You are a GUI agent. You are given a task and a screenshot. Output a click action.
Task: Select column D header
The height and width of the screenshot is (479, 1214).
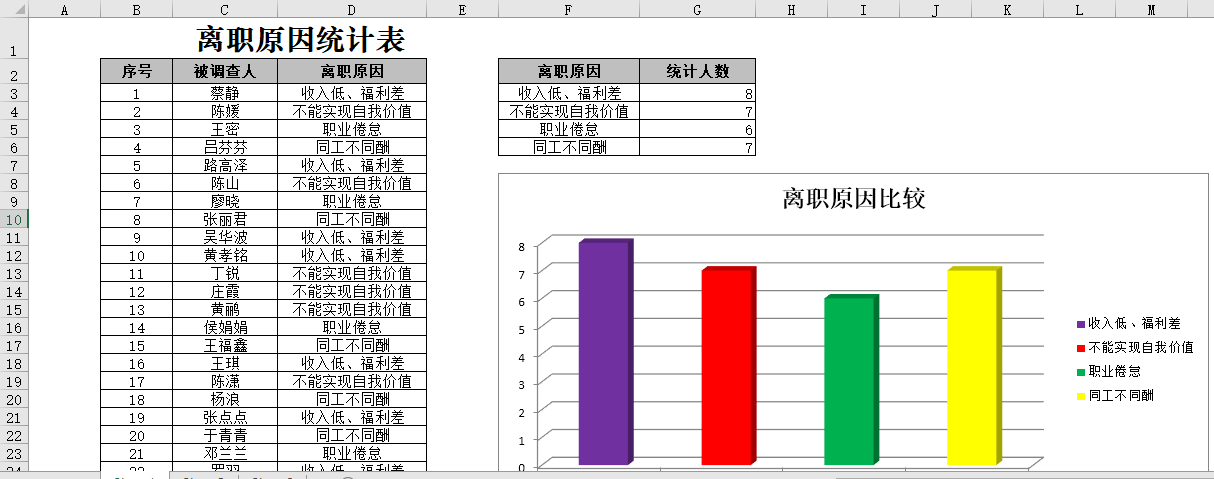[x=351, y=10]
